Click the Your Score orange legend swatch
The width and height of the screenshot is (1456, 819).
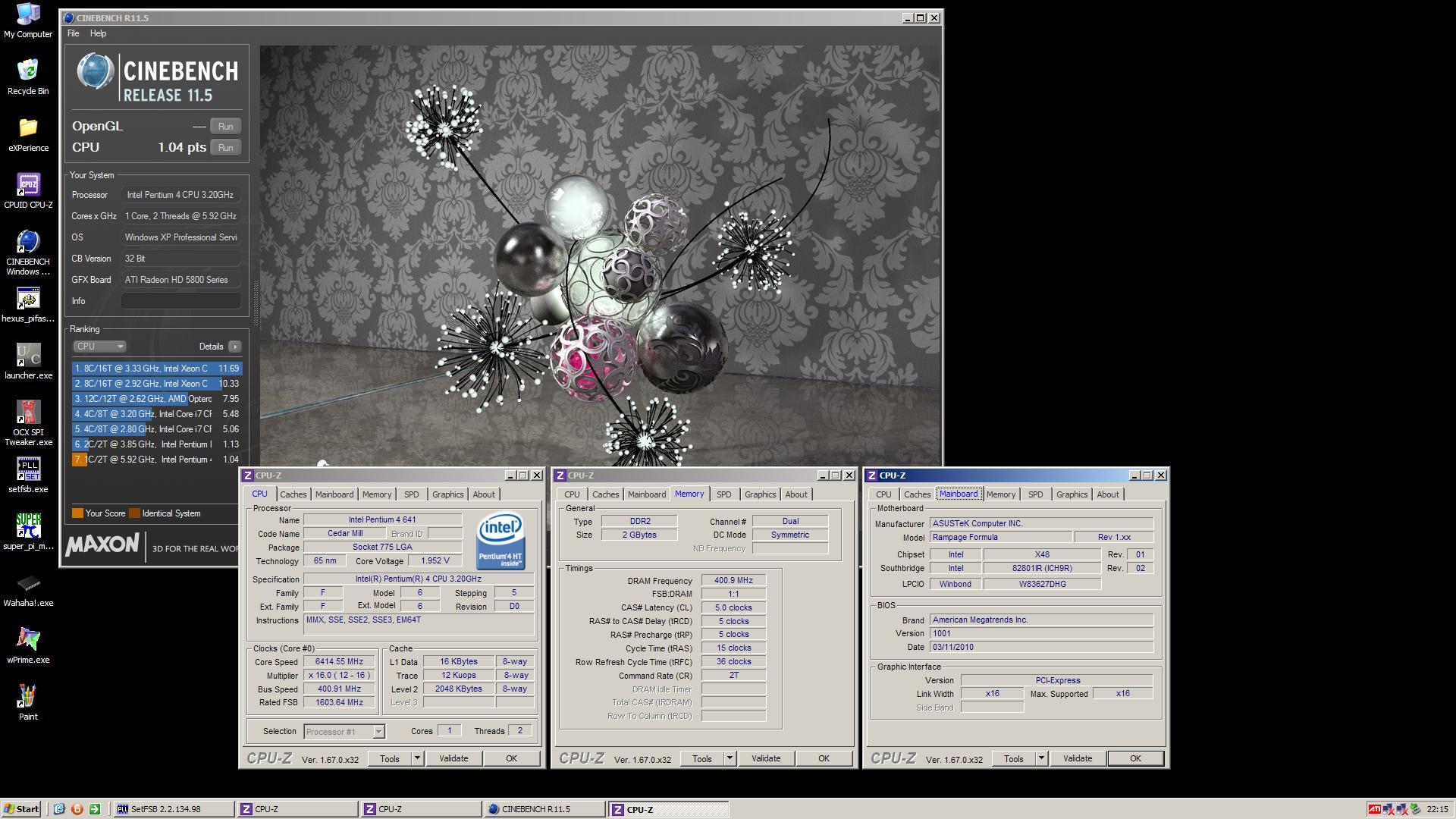click(77, 513)
